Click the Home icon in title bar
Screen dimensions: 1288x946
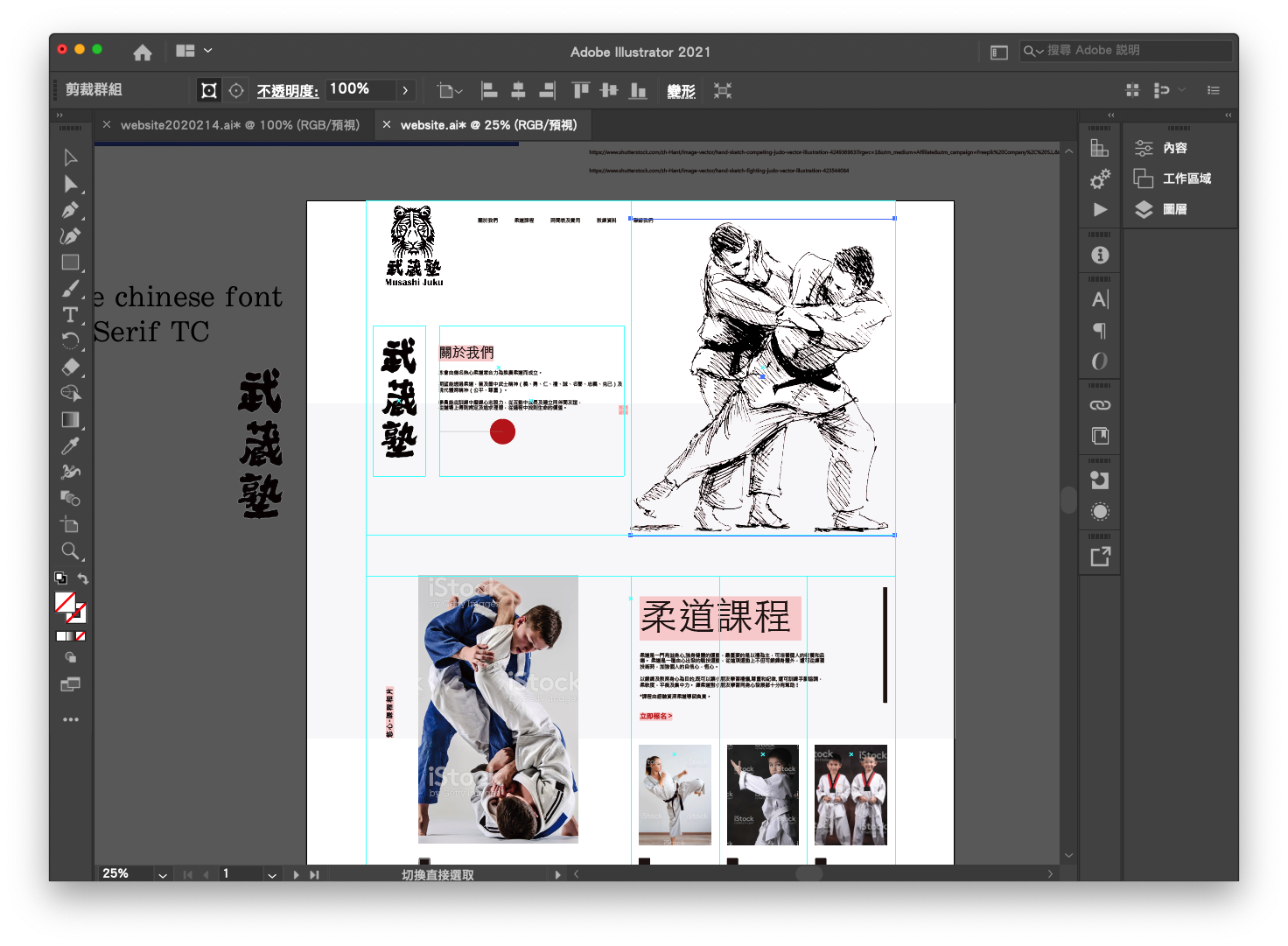[143, 53]
